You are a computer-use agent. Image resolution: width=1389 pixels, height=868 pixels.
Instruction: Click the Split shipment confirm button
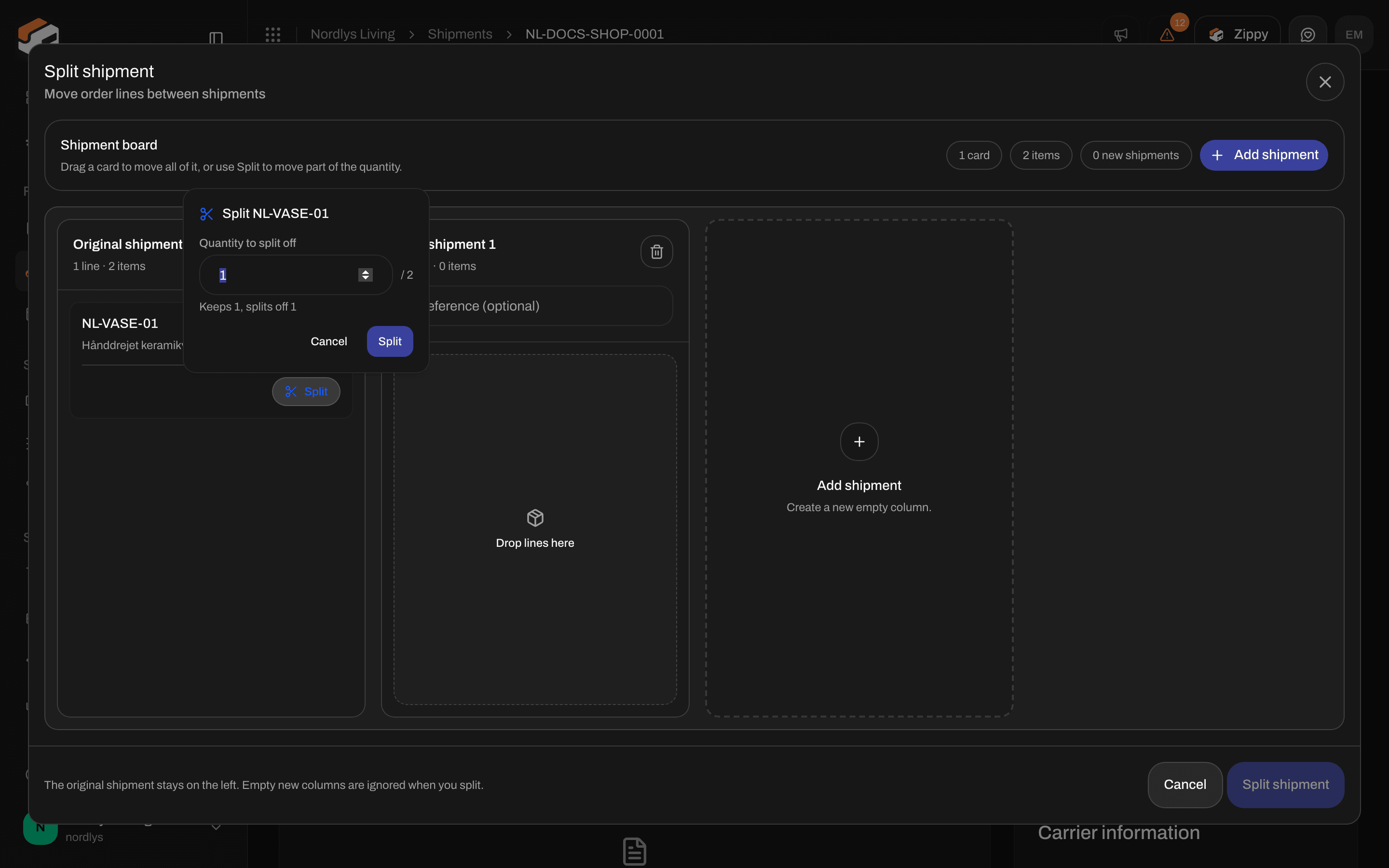click(1285, 785)
